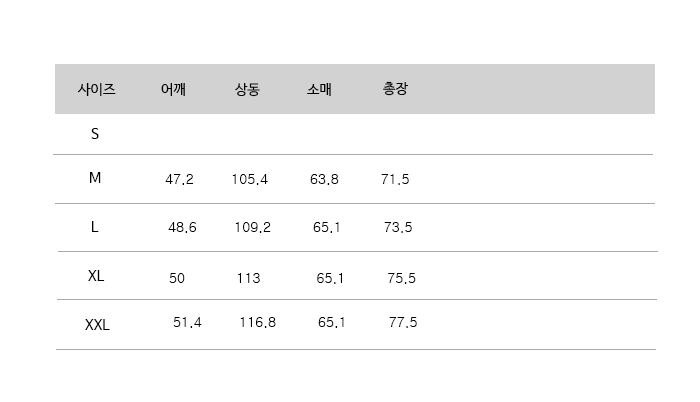Screen dimensions: 700x402
Task: Click the 사이즈 column header
Action: pos(96,89)
